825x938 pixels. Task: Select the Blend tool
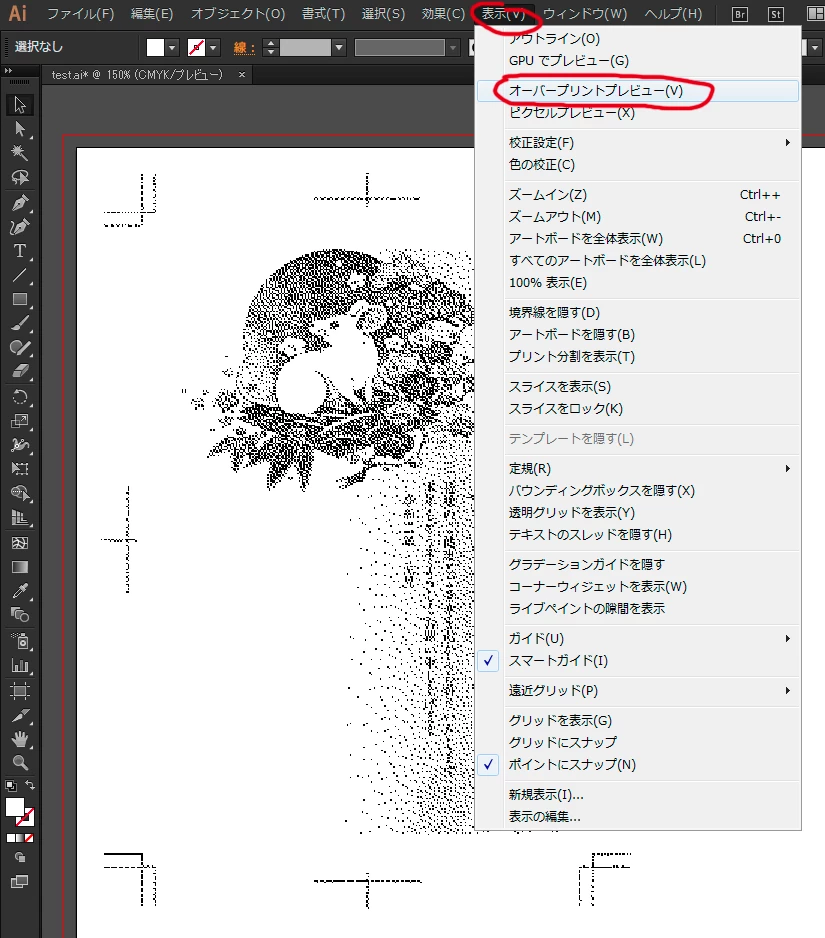point(20,615)
